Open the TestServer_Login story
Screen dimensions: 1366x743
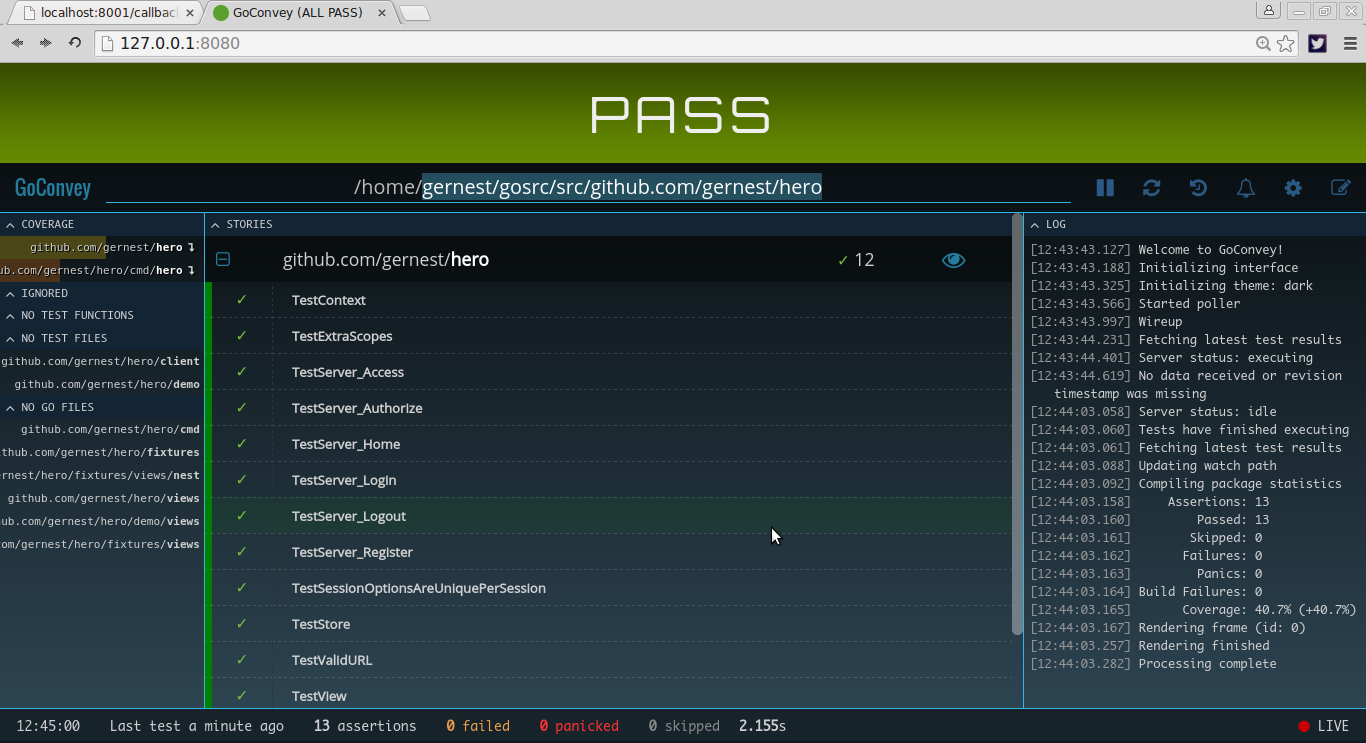611,480
